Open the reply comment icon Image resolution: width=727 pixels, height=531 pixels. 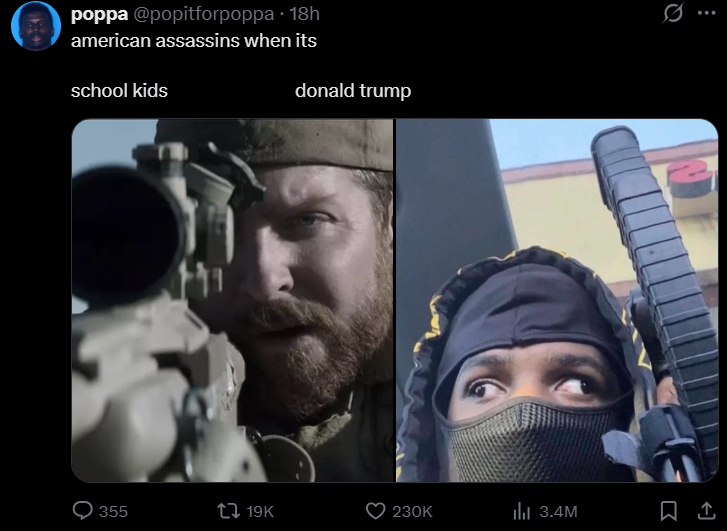click(x=83, y=511)
